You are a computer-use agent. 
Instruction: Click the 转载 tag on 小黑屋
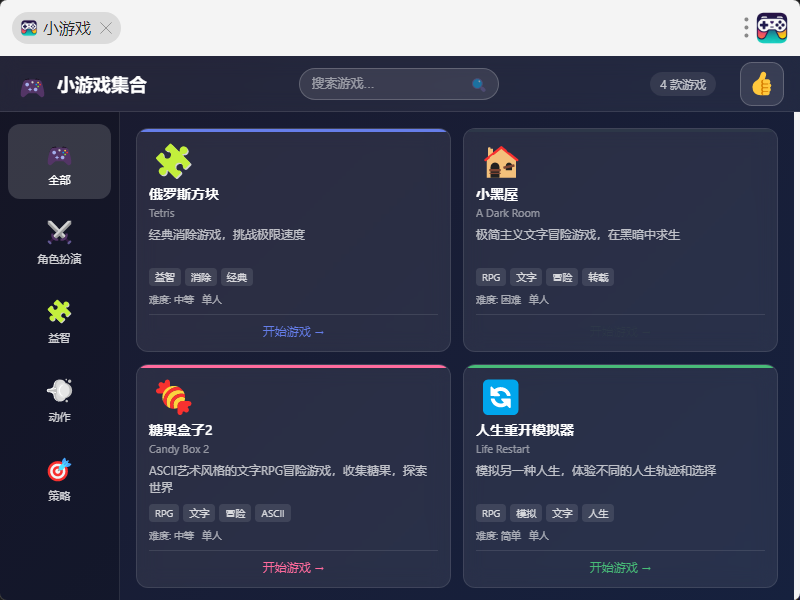point(598,278)
